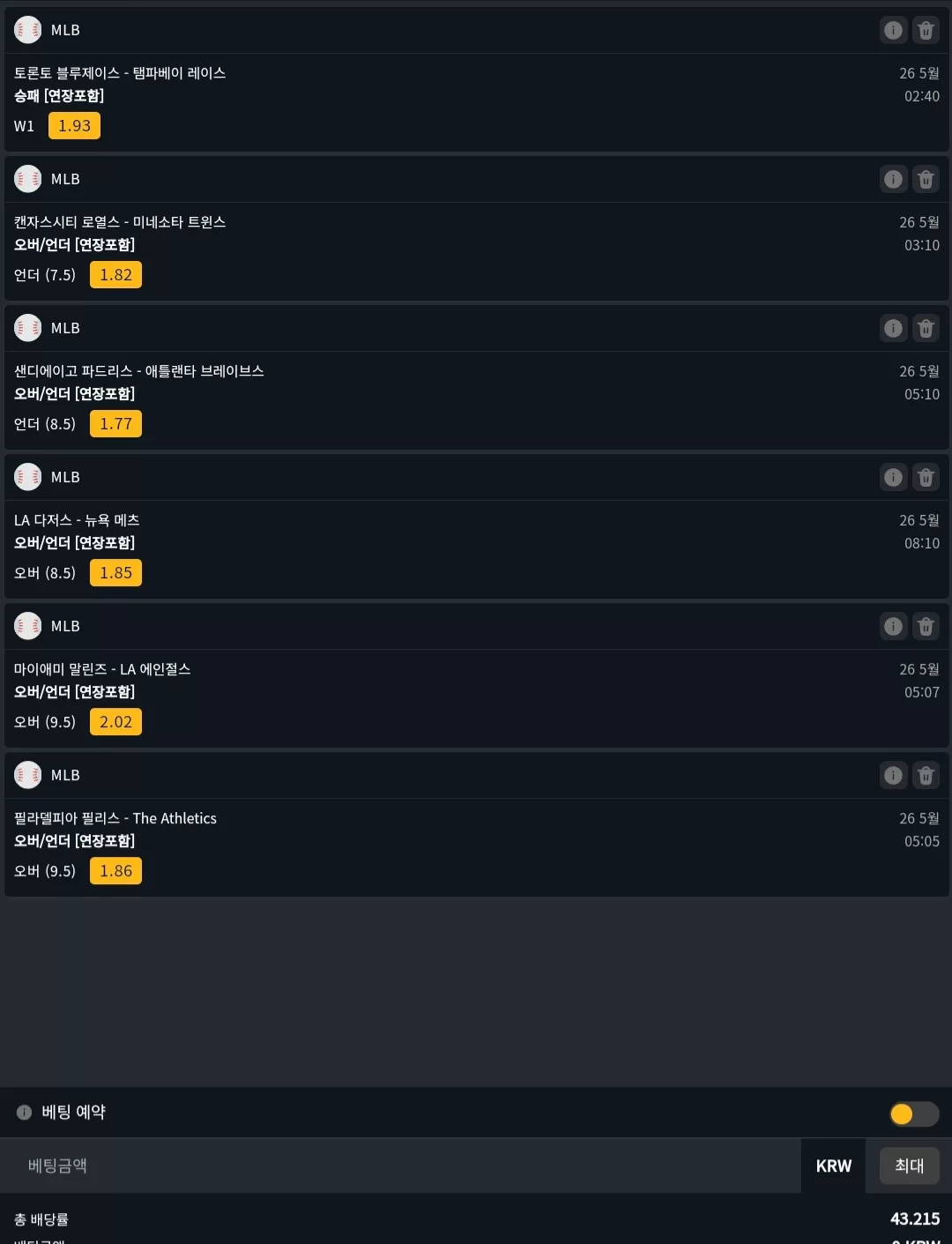View info for LA Dodgers bet
The width and height of the screenshot is (952, 1244).
(894, 477)
